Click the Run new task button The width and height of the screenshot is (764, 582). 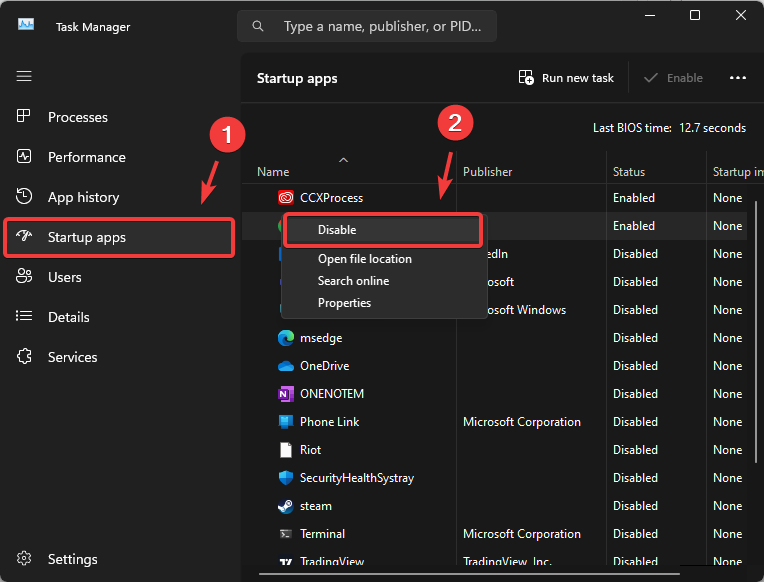pyautogui.click(x=566, y=78)
